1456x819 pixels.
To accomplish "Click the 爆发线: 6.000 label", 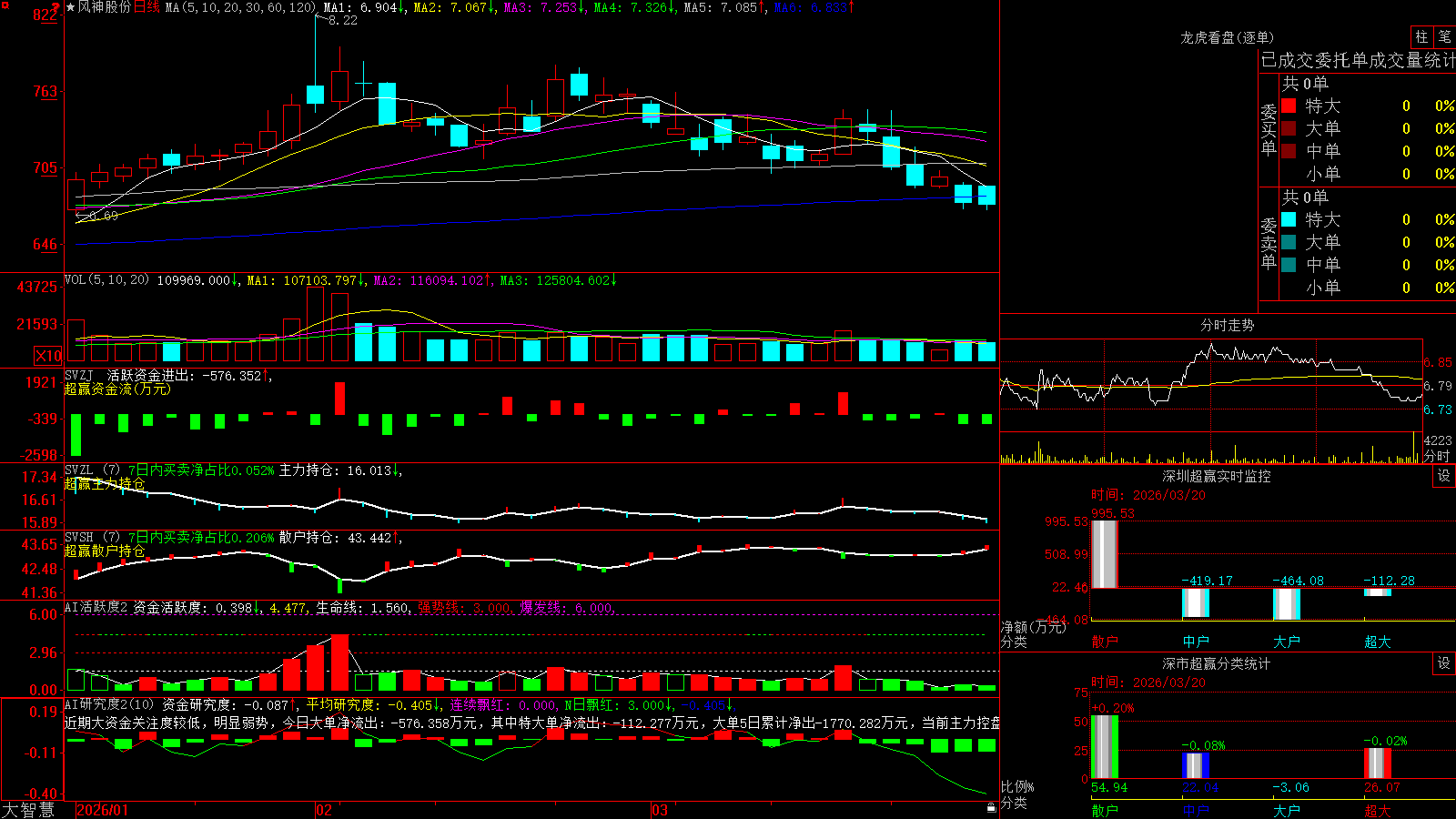I will [567, 607].
